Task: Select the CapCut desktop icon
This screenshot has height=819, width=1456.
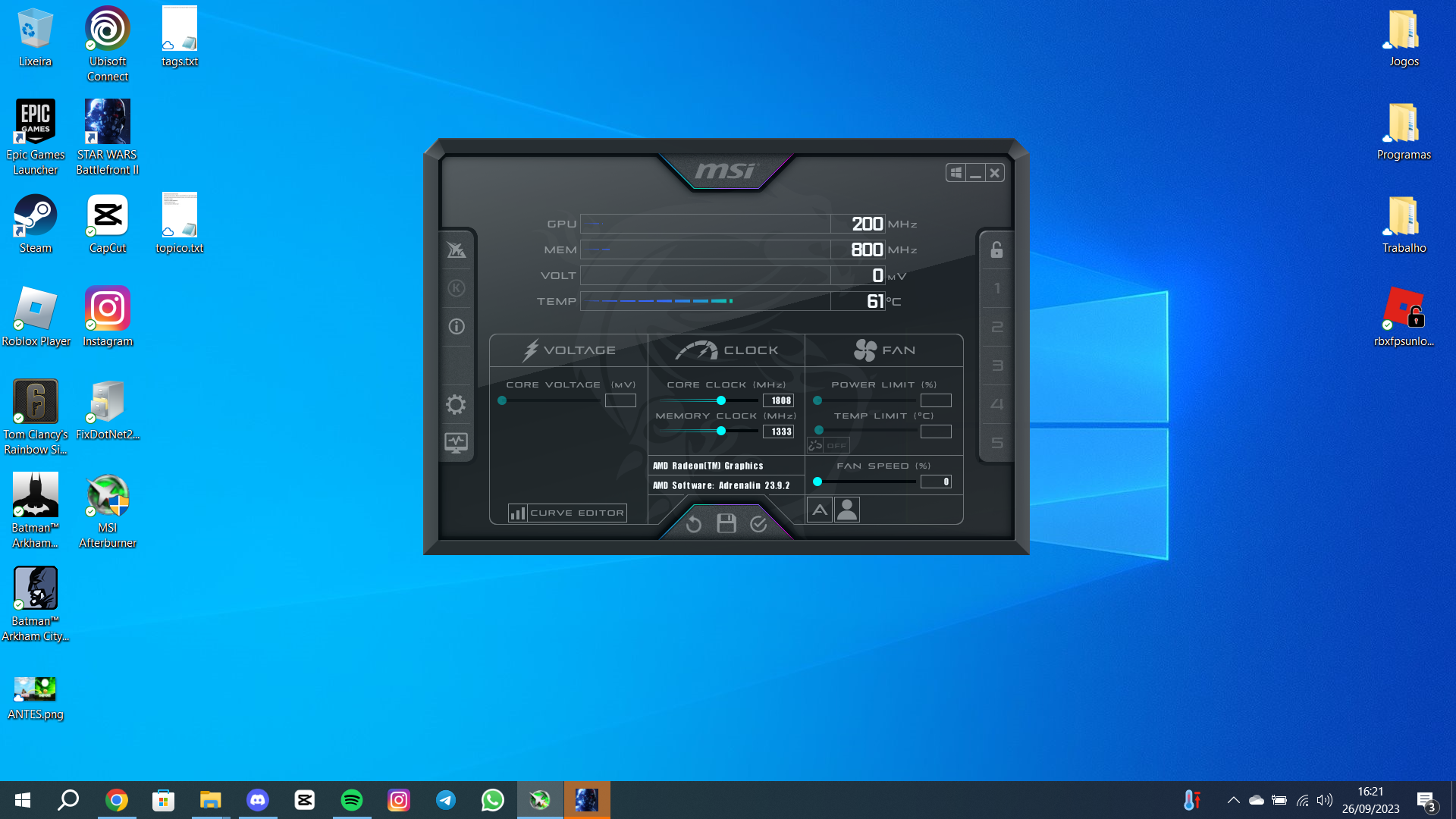Action: point(107,224)
